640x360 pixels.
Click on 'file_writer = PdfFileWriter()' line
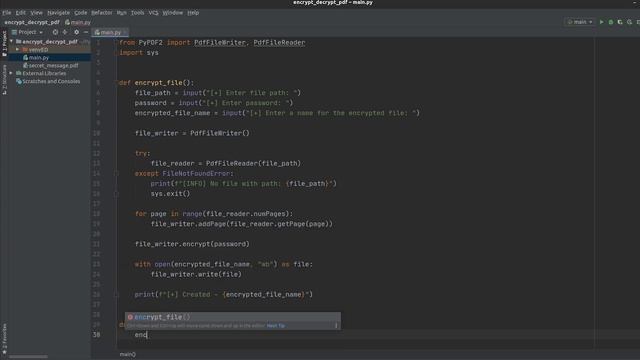(192, 133)
